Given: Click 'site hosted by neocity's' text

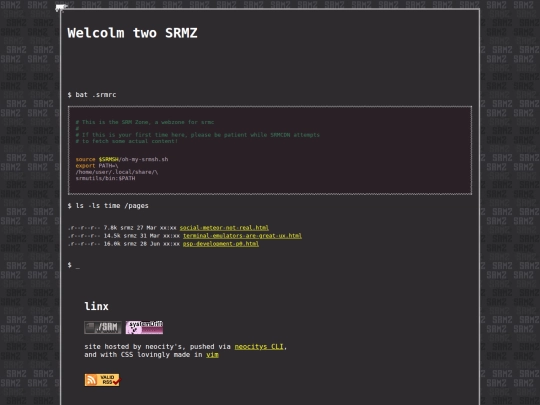Looking at the screenshot, I should 135,347.
